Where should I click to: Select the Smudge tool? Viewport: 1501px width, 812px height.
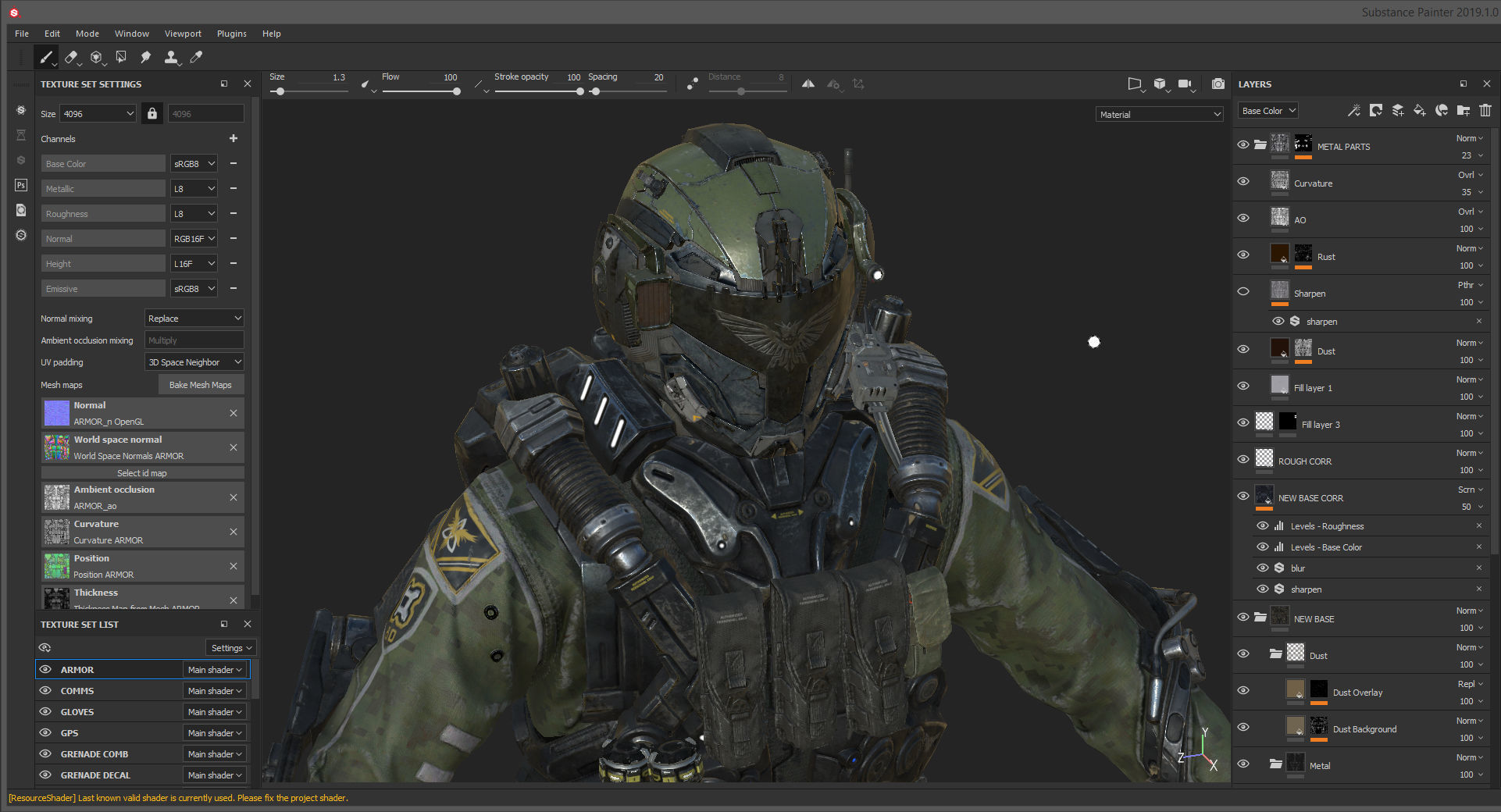(145, 57)
